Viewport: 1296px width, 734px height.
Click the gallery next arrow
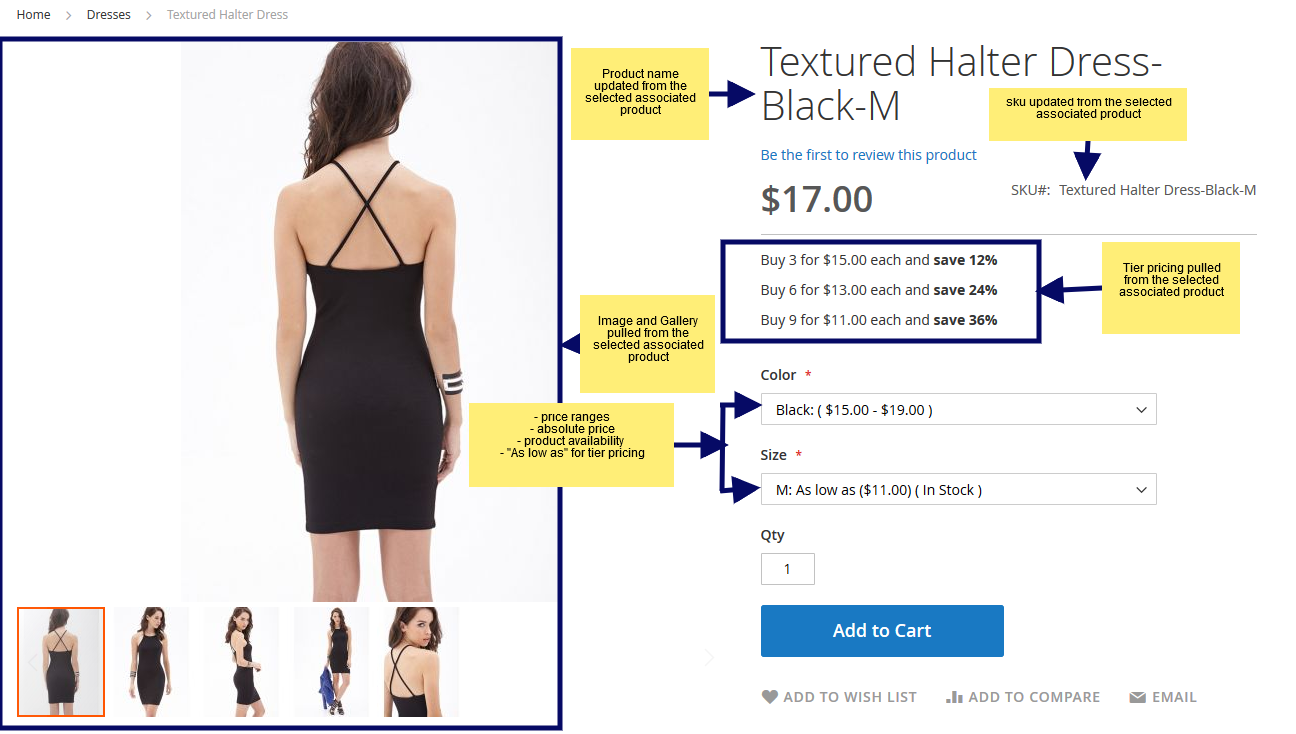[709, 657]
